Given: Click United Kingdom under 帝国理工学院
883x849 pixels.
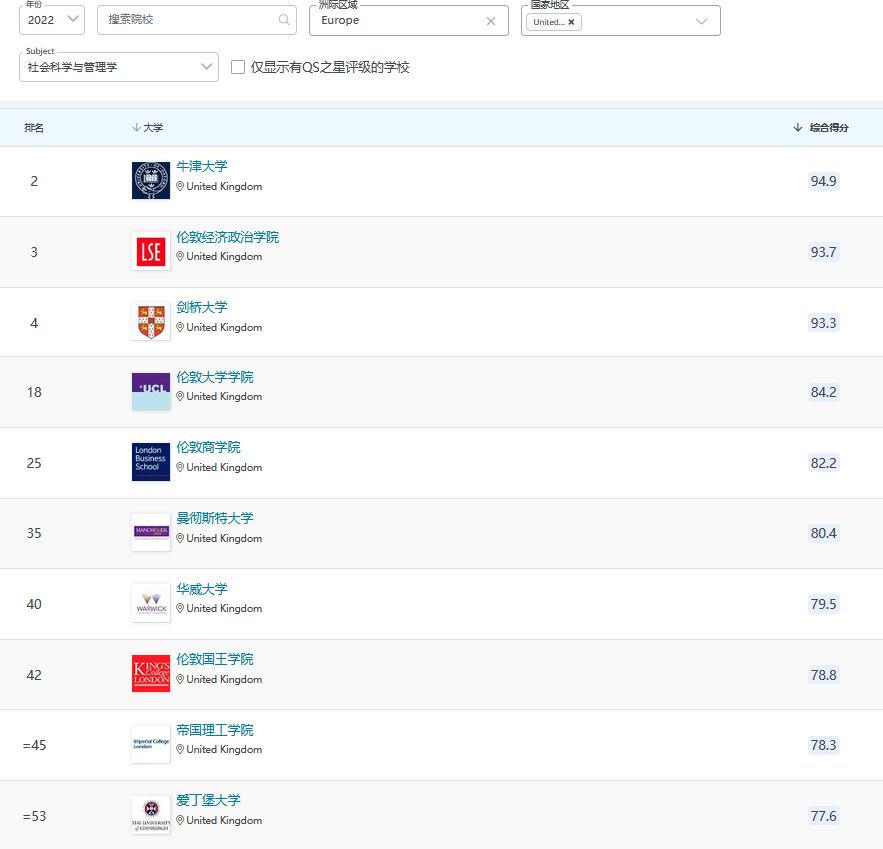Looking at the screenshot, I should click(224, 749).
